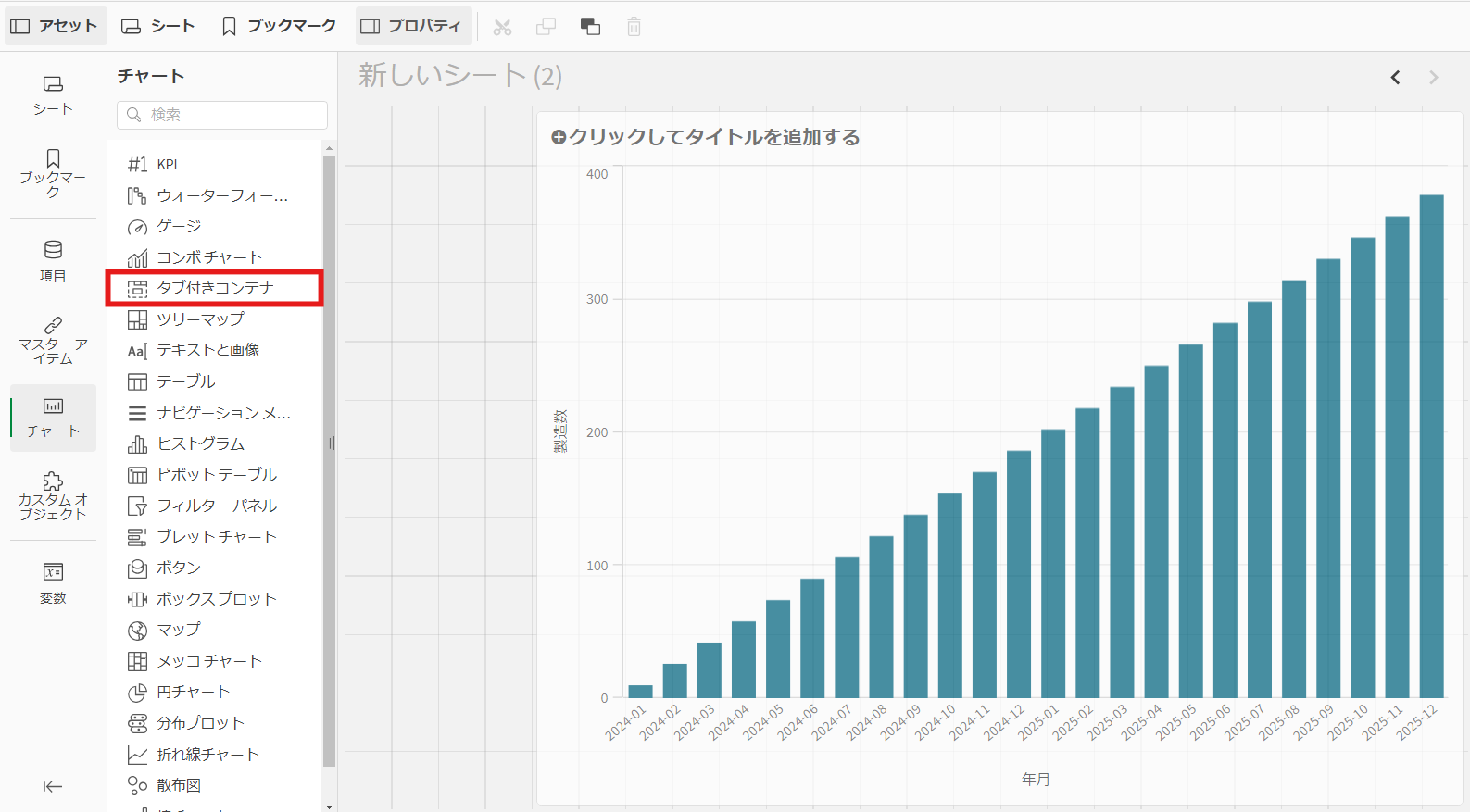Choose the マップ chart type
The height and width of the screenshot is (812, 1470).
coord(215,630)
